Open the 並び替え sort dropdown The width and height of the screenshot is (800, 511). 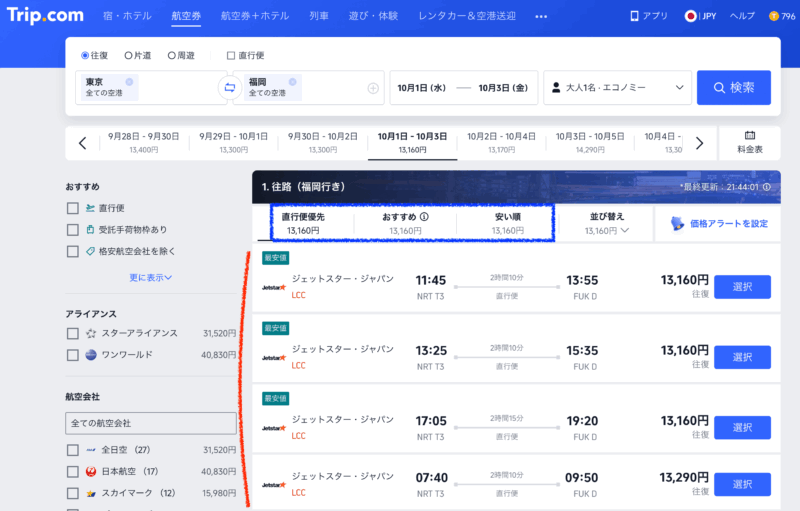click(x=606, y=223)
